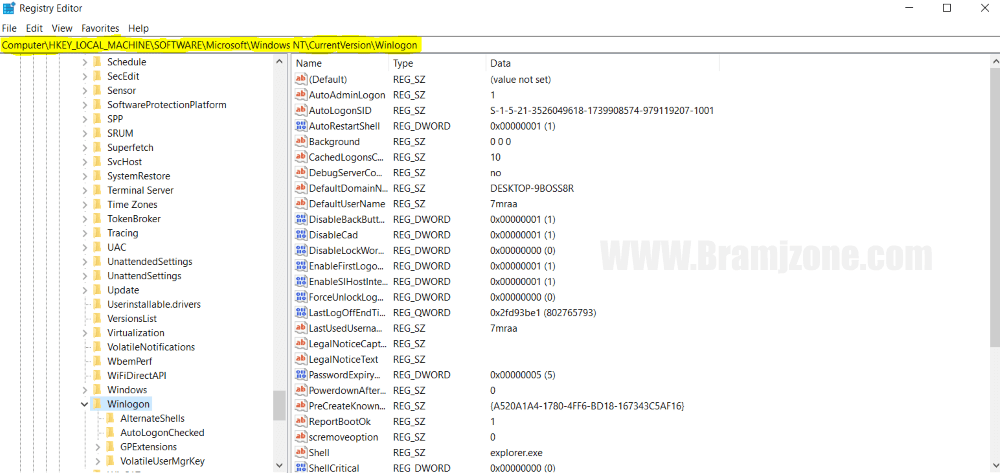Click the LegalNoticeText string value icon
This screenshot has width=1000, height=473.
click(x=301, y=359)
